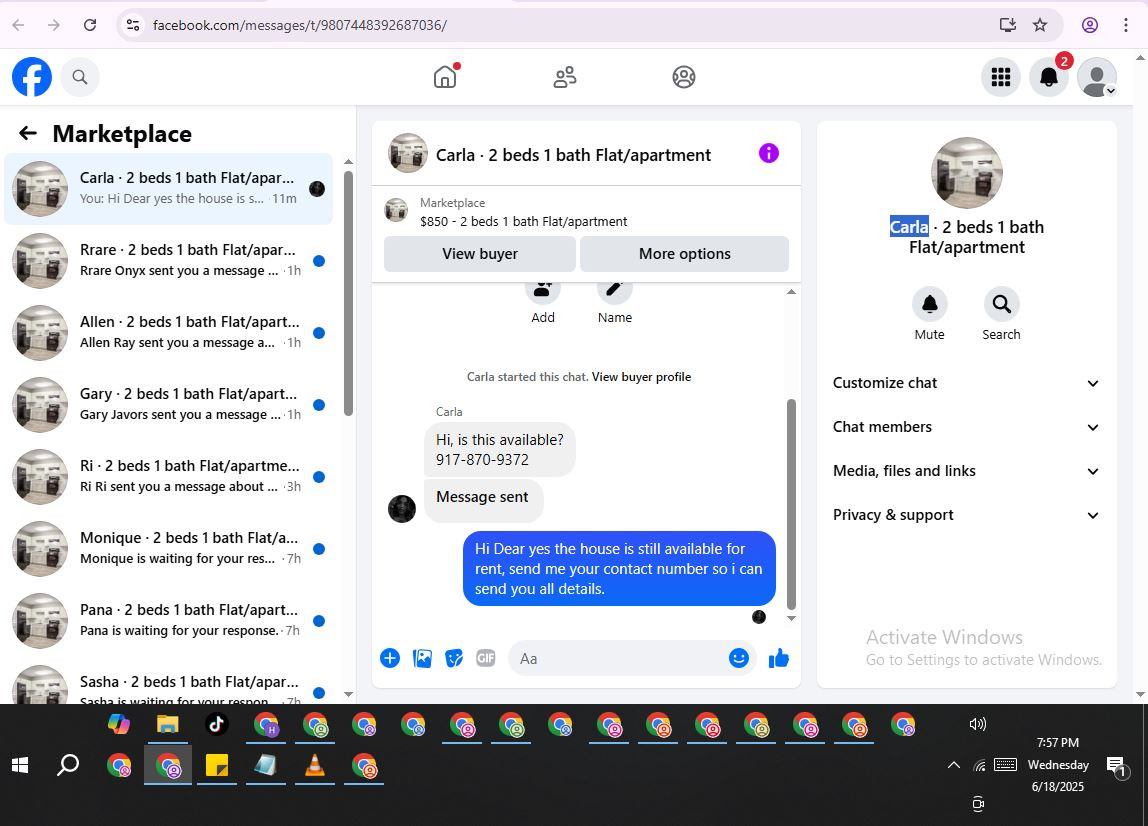Image resolution: width=1148 pixels, height=826 pixels.
Task: Click the "Hi, is this available?" message bubble
Action: click(x=499, y=450)
